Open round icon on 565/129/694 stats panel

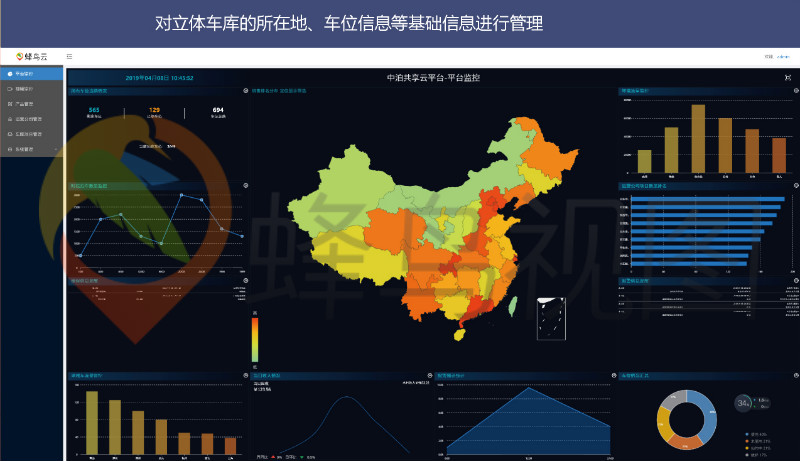tap(245, 91)
